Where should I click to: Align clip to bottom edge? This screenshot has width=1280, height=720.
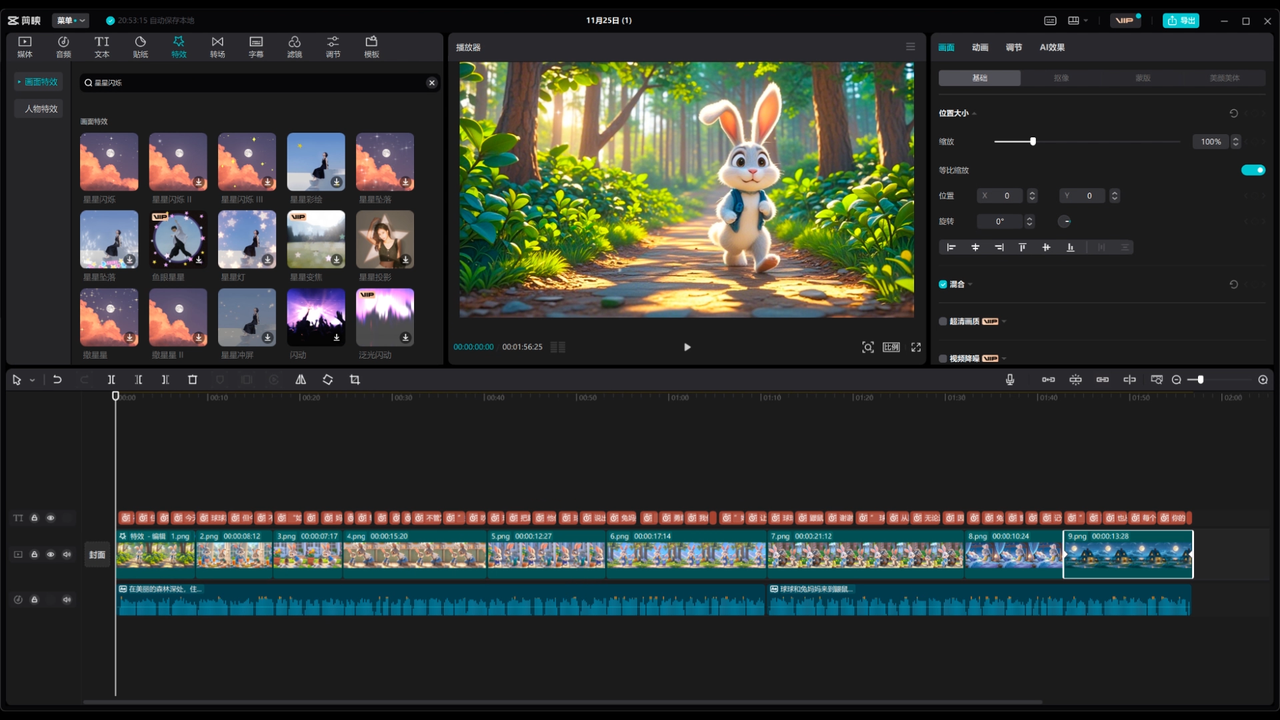pos(1070,247)
